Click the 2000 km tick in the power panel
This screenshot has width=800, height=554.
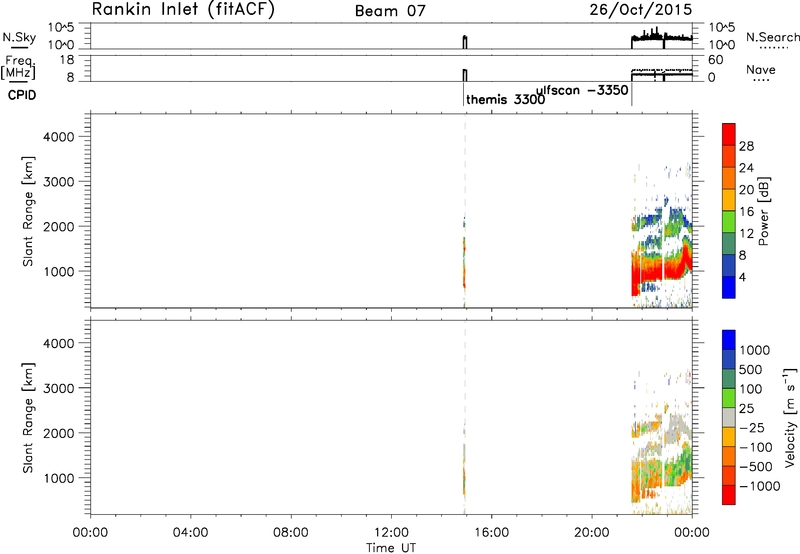click(59, 226)
